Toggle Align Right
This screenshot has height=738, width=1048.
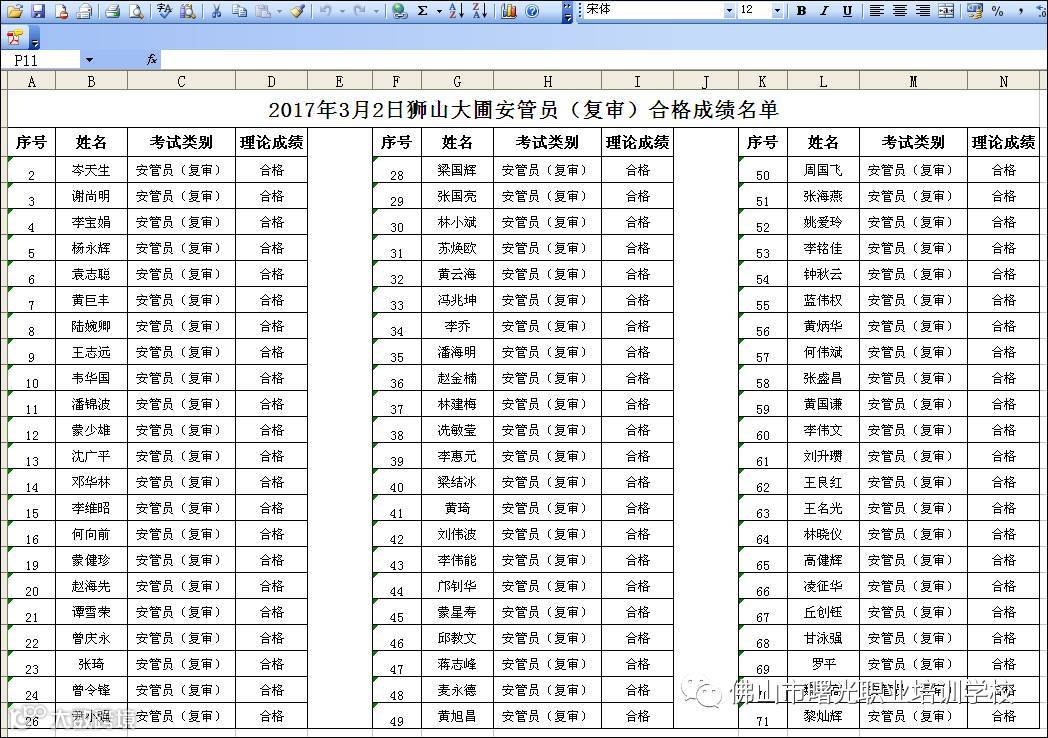point(923,11)
